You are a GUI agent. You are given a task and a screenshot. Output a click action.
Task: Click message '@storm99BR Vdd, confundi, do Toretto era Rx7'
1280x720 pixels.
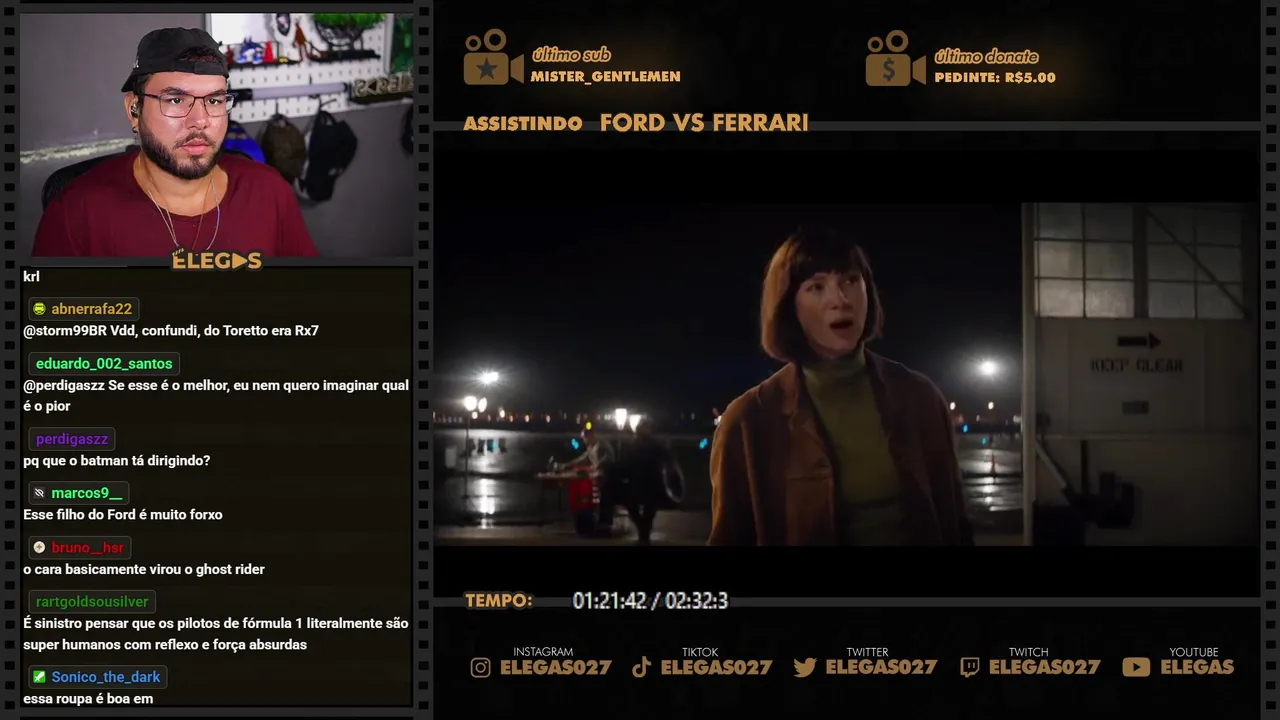171,331
